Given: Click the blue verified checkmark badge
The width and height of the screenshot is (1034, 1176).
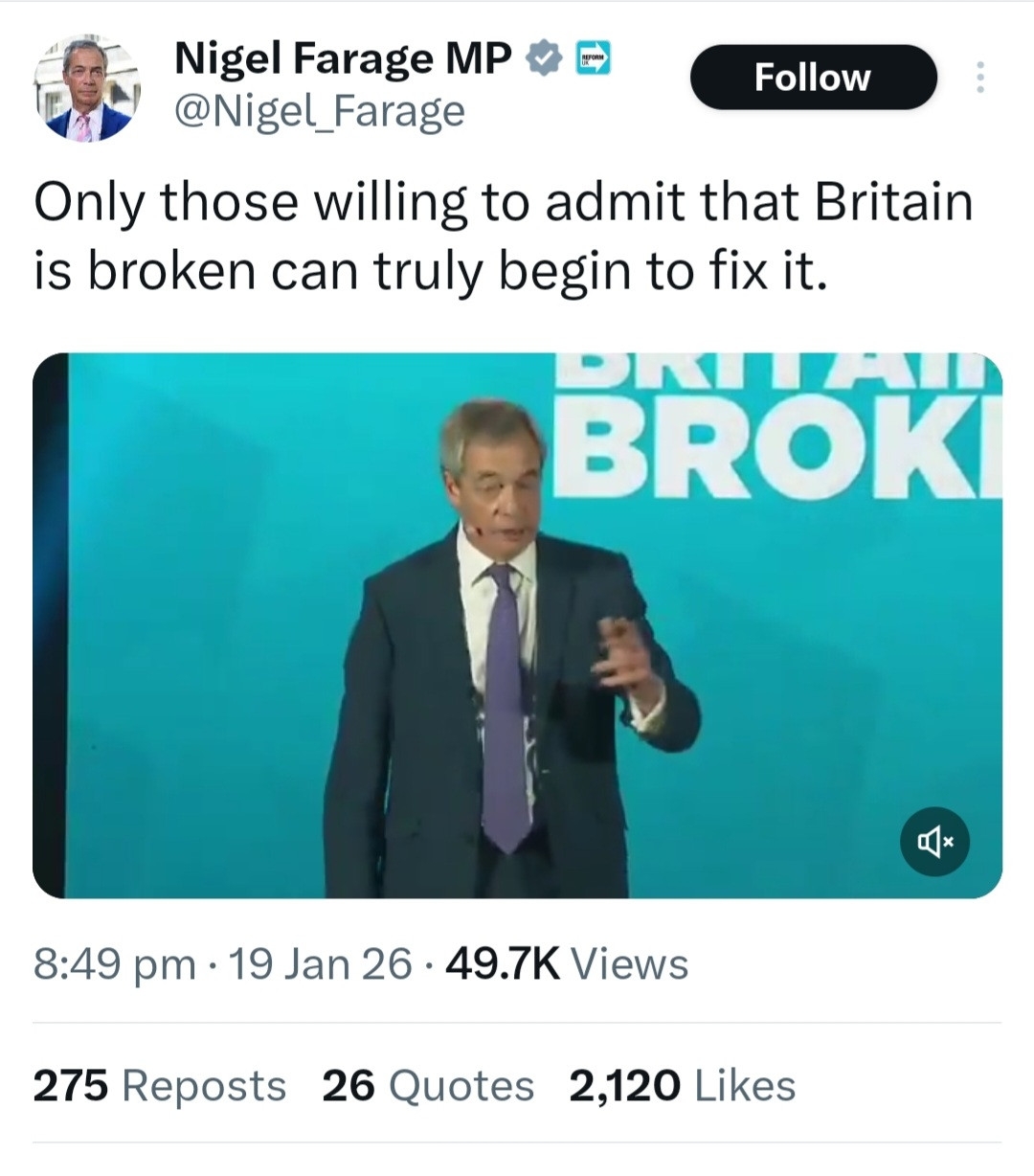Looking at the screenshot, I should pyautogui.click(x=543, y=58).
